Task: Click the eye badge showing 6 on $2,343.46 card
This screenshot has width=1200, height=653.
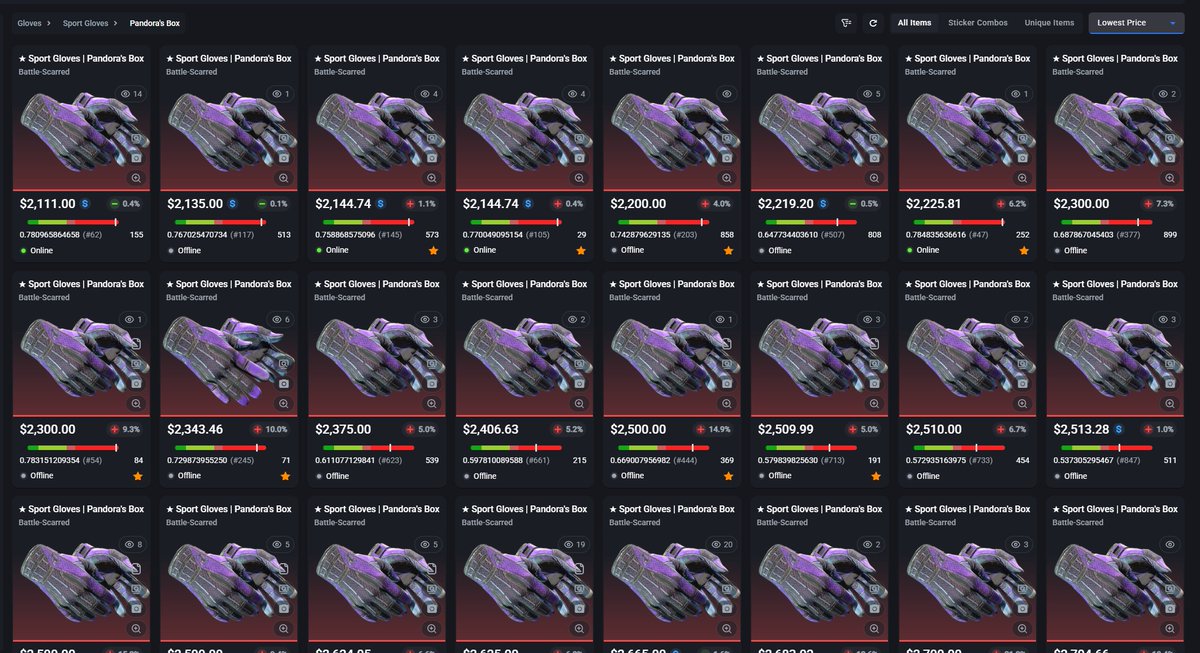Action: [282, 320]
